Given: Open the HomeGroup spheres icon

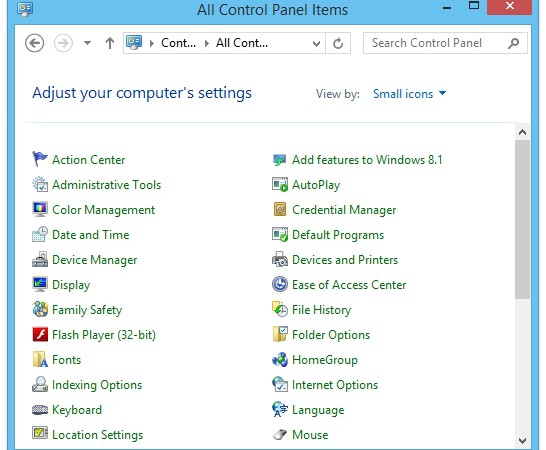Looking at the screenshot, I should pyautogui.click(x=280, y=359).
